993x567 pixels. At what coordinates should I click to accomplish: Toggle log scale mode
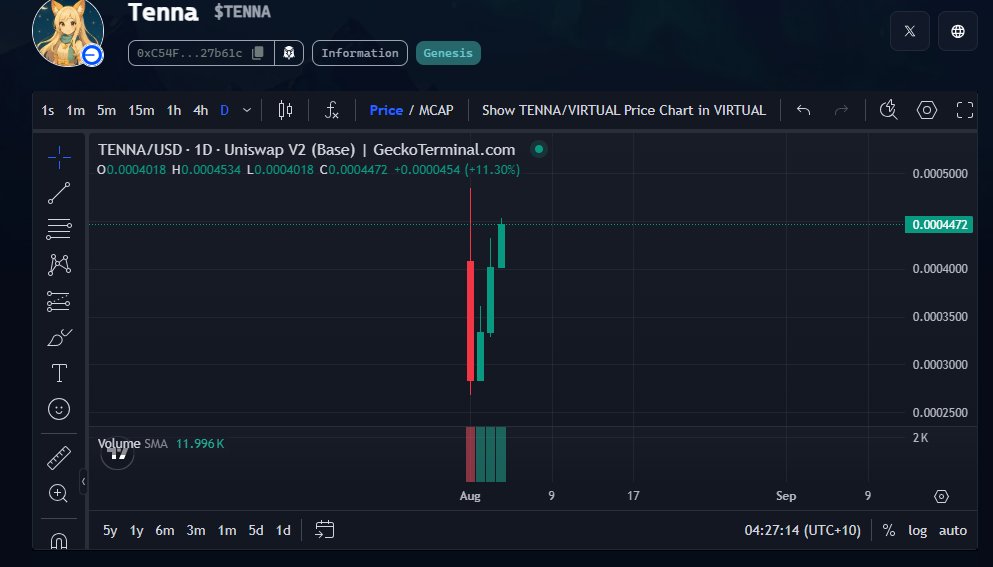pyautogui.click(x=918, y=530)
